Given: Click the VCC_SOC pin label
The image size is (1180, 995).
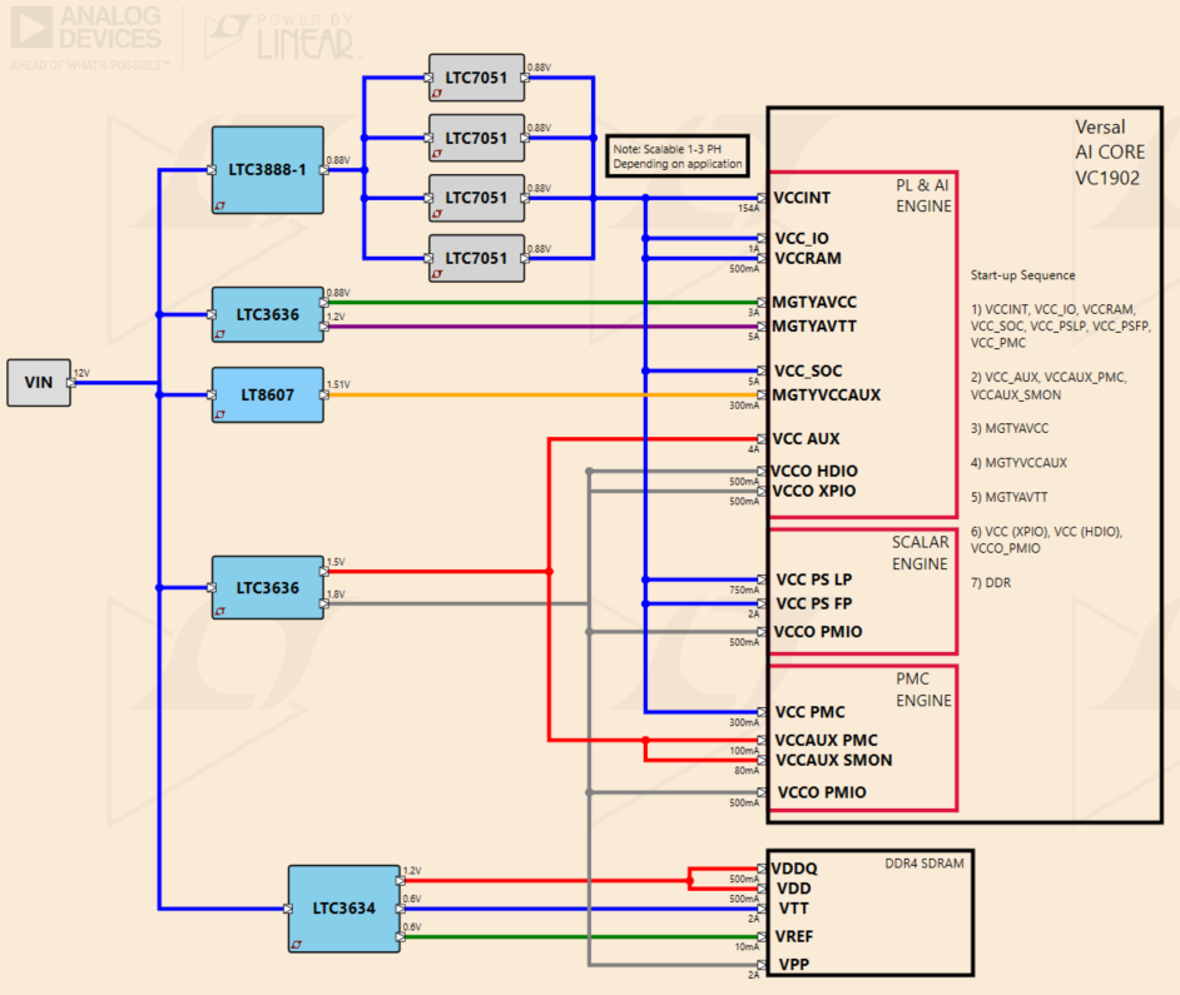Looking at the screenshot, I should pyautogui.click(x=808, y=371).
